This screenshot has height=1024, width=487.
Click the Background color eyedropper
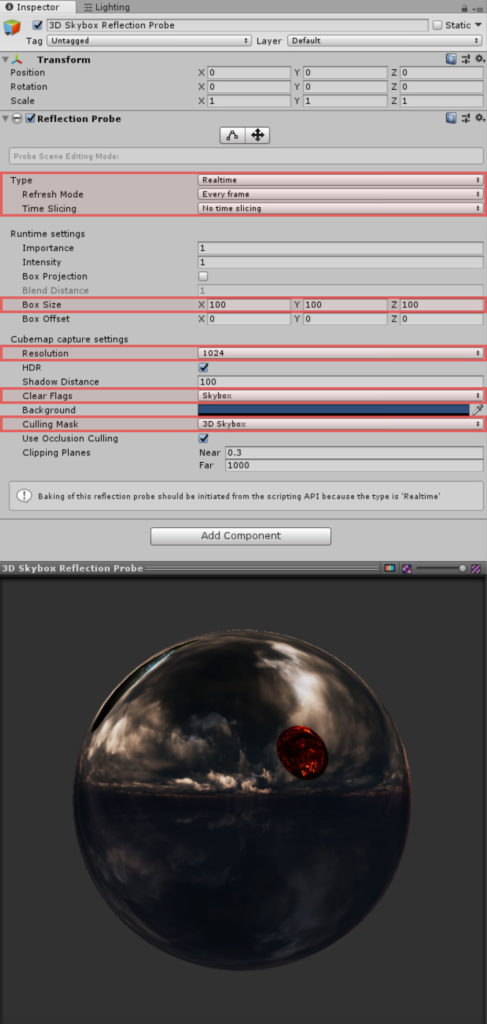pos(477,410)
